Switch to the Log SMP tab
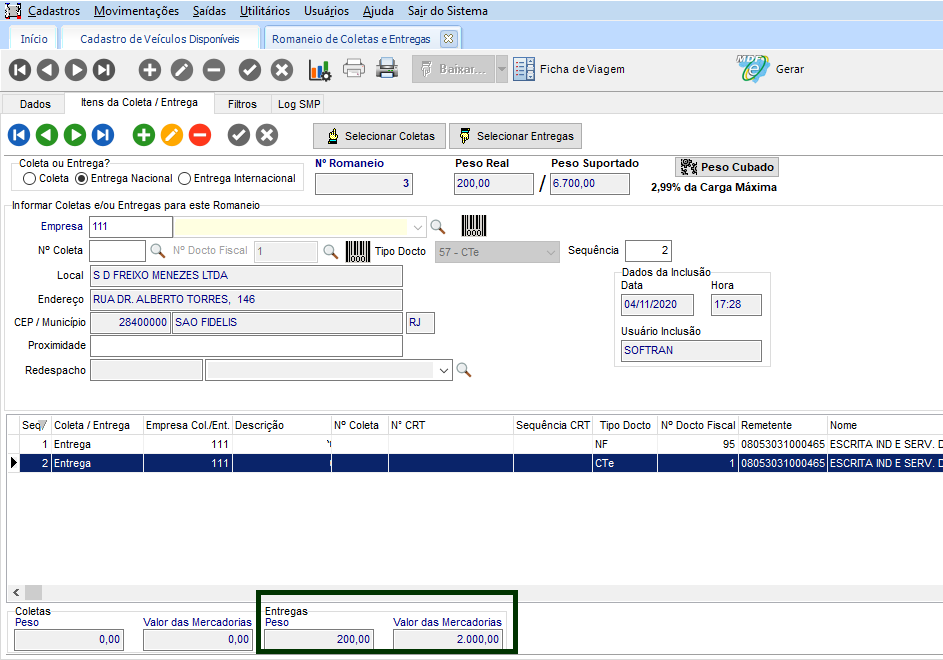 [299, 104]
